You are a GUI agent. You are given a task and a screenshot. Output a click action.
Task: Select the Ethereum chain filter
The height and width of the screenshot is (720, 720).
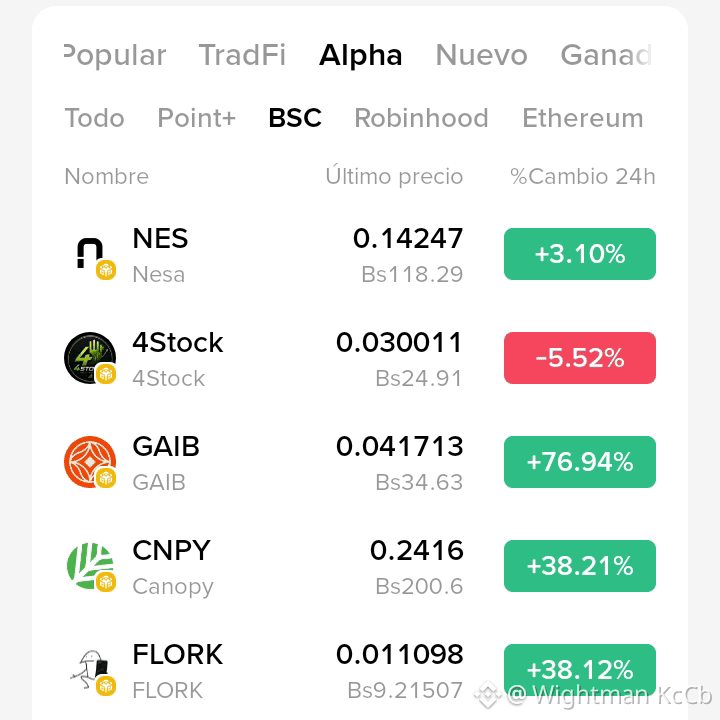pos(583,118)
